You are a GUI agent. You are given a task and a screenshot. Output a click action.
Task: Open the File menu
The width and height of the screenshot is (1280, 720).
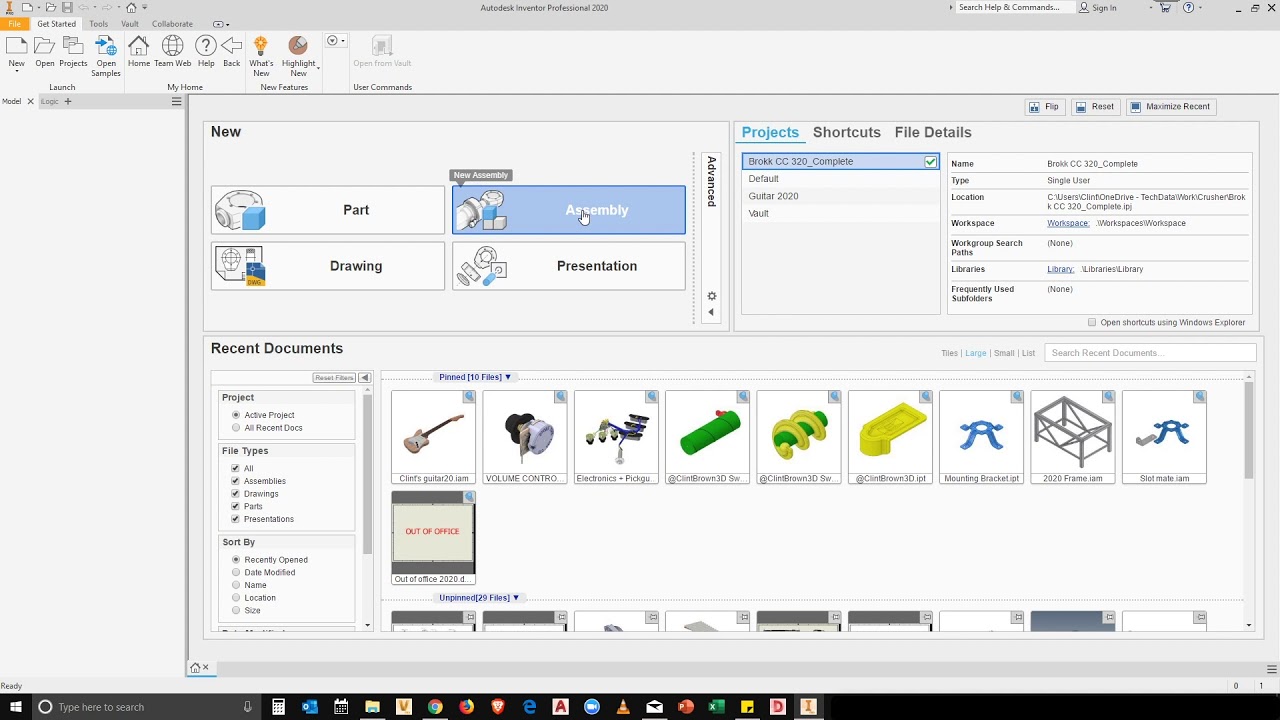[14, 24]
